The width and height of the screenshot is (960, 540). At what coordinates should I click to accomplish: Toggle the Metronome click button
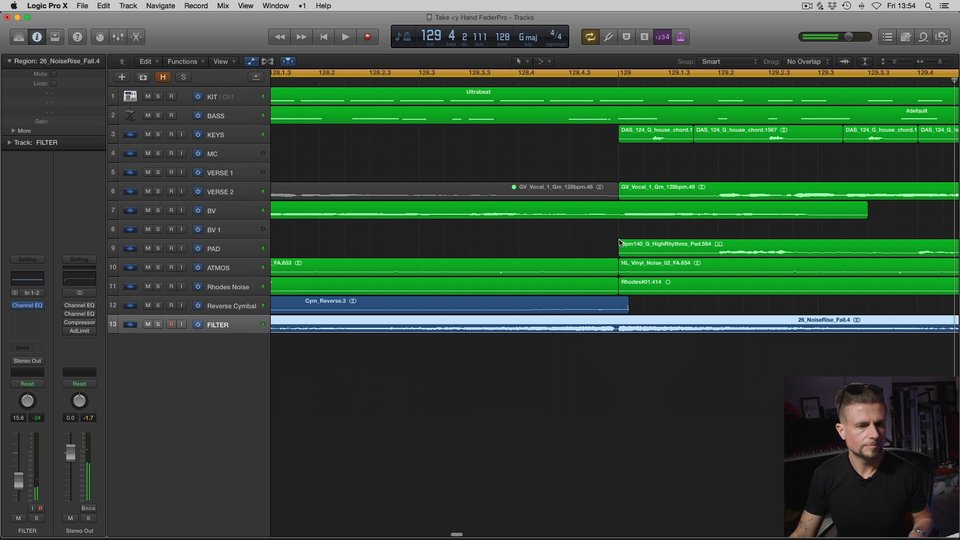[x=680, y=37]
